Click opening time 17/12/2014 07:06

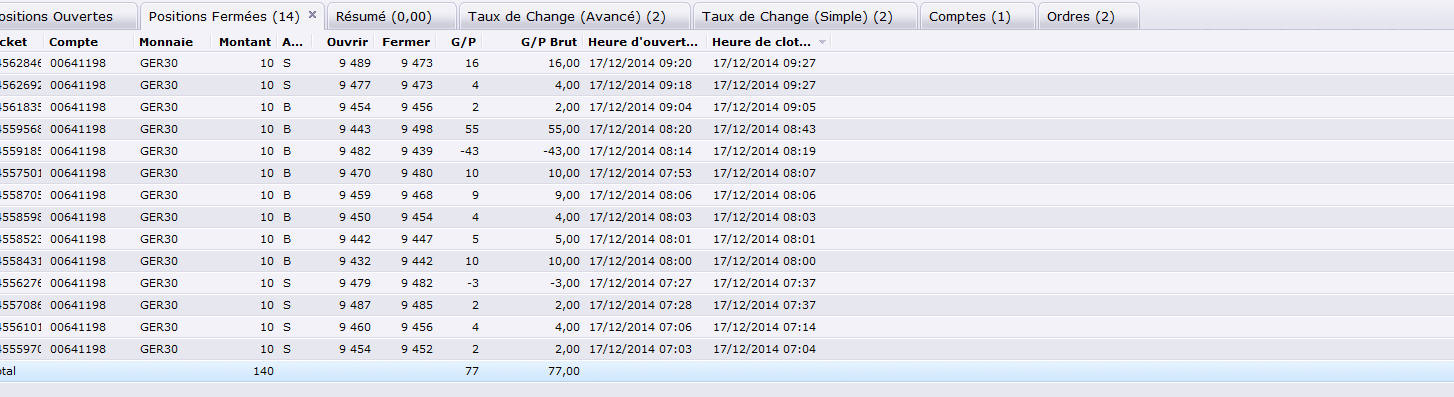click(641, 327)
